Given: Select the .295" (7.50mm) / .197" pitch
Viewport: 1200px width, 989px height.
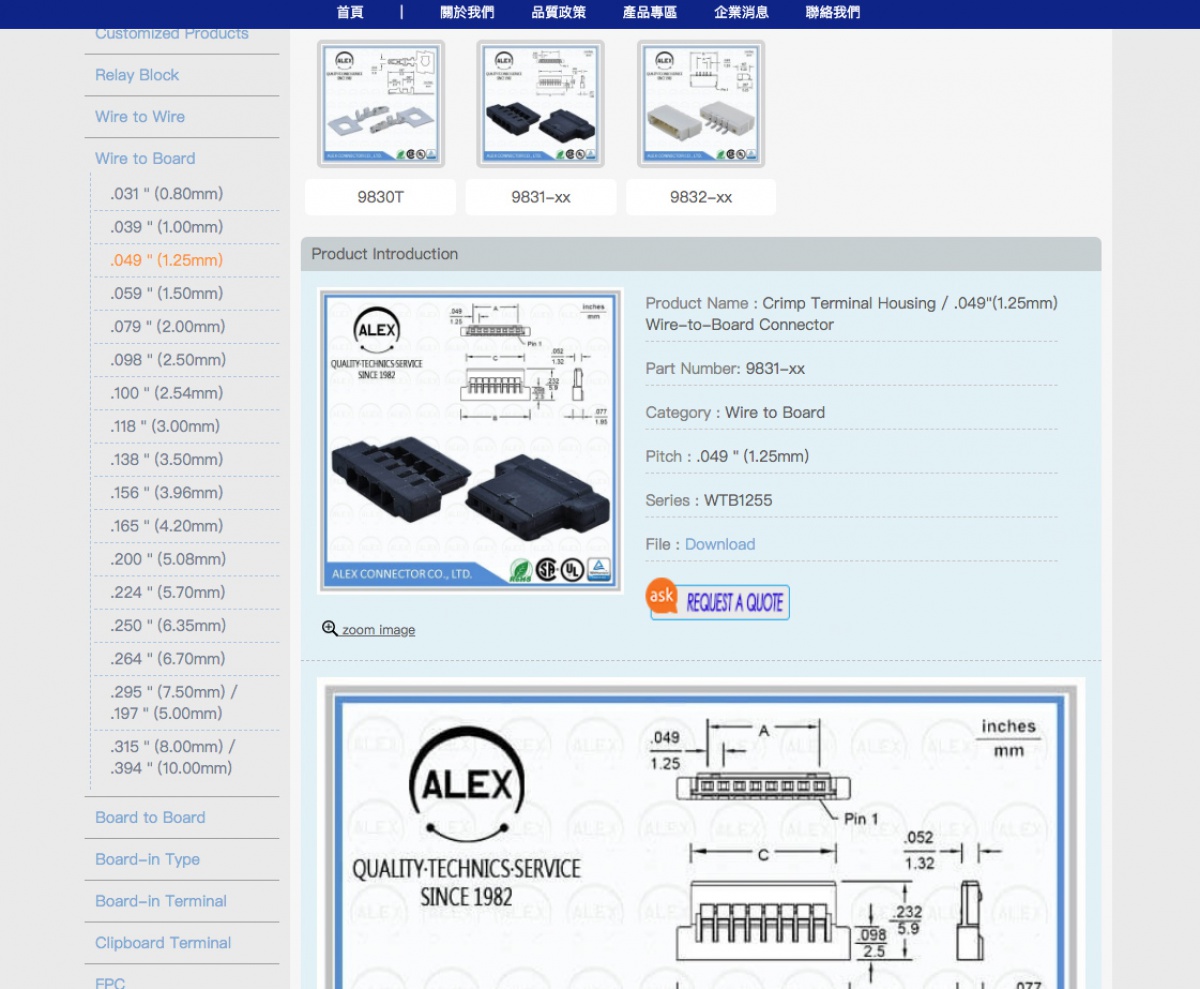Looking at the screenshot, I should tap(174, 703).
